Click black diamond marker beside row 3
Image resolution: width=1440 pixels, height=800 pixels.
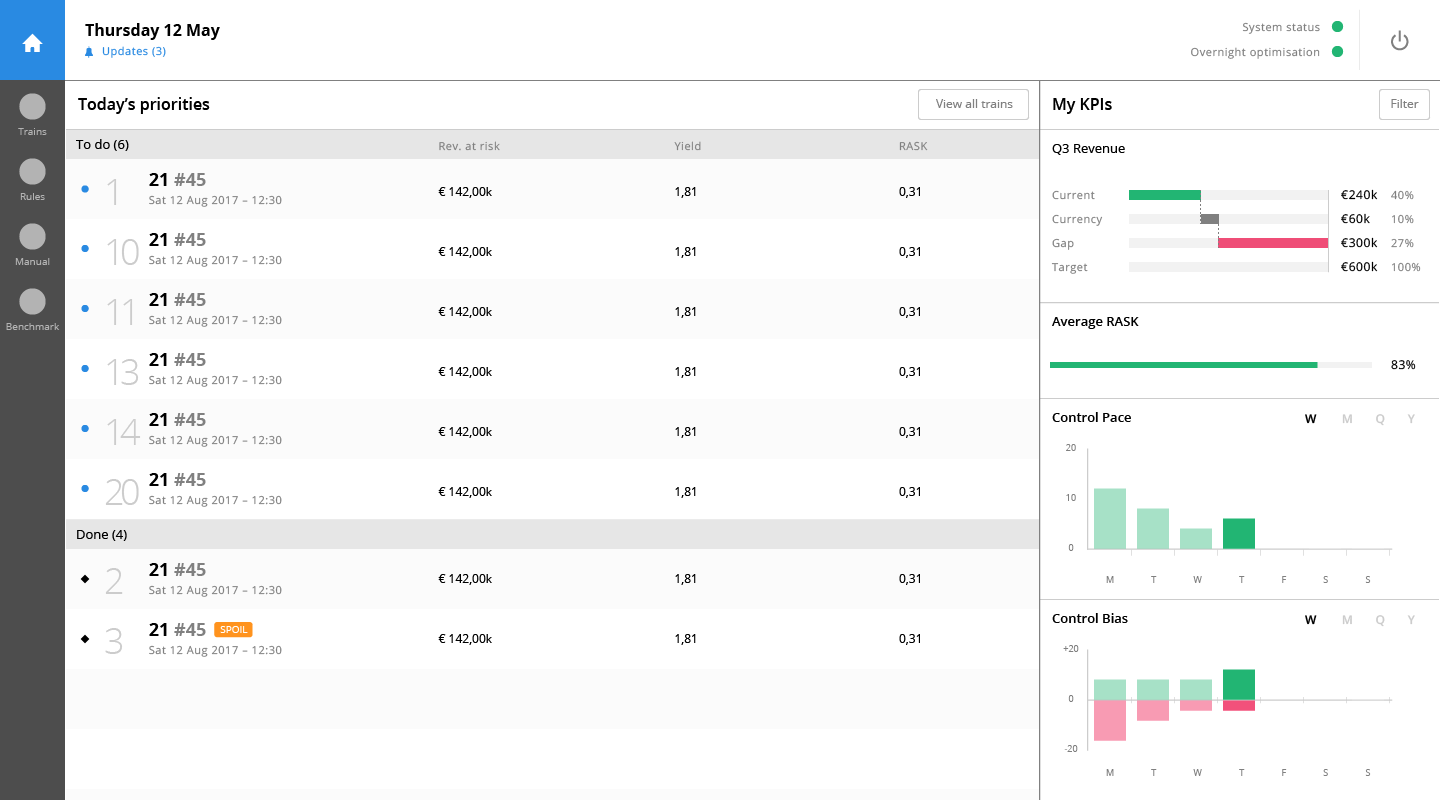(x=84, y=638)
